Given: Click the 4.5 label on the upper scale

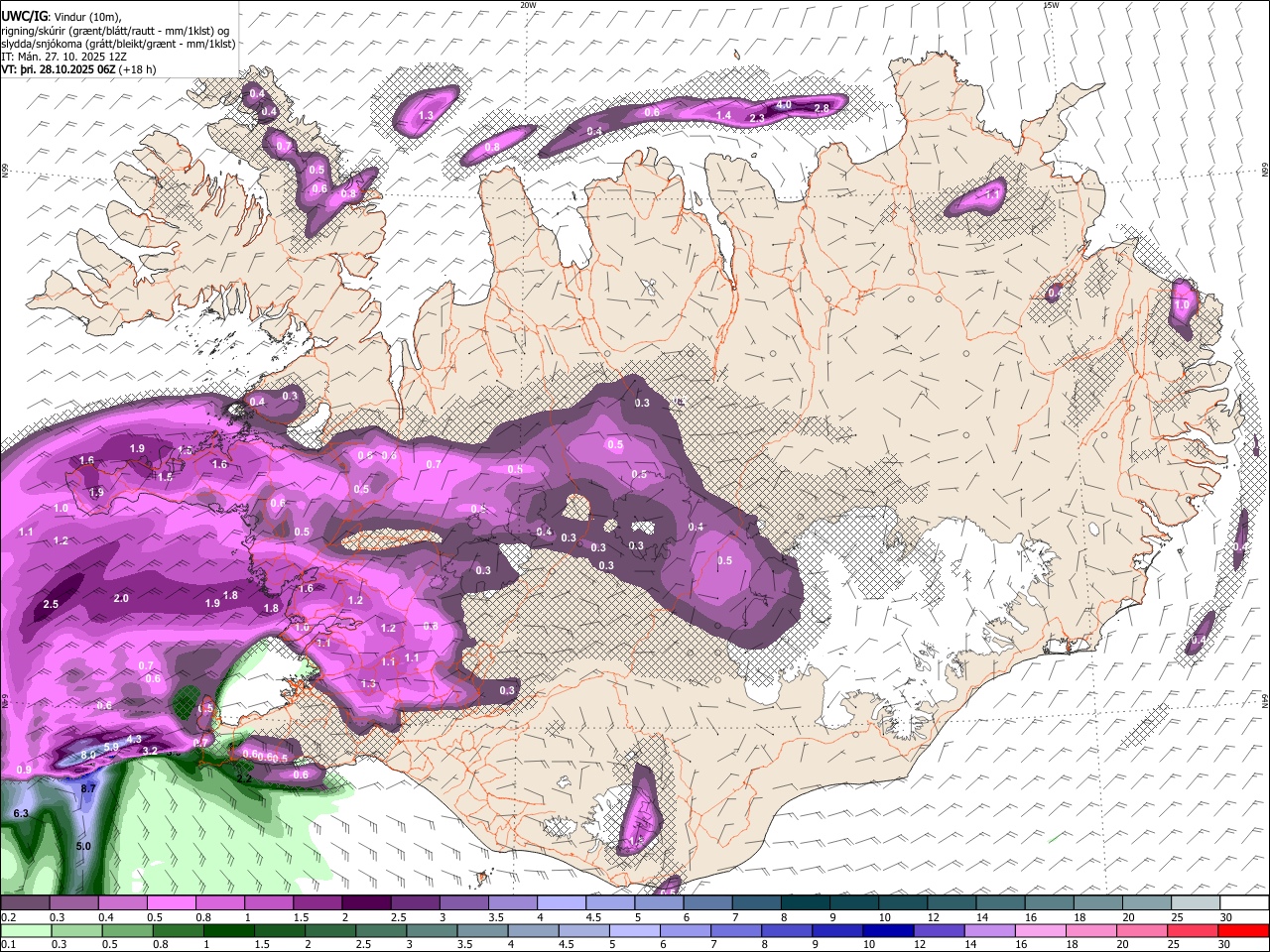Looking at the screenshot, I should pos(593,917).
